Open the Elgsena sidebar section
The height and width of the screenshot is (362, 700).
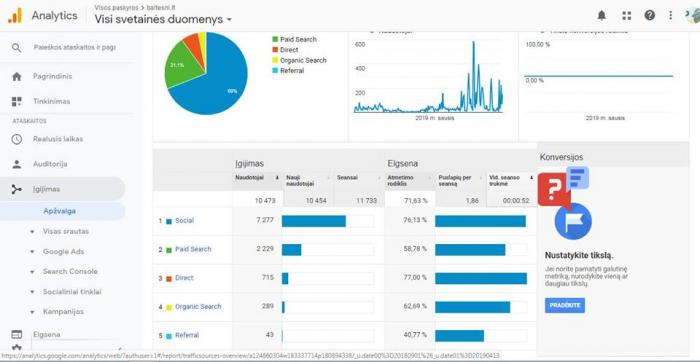pos(46,334)
